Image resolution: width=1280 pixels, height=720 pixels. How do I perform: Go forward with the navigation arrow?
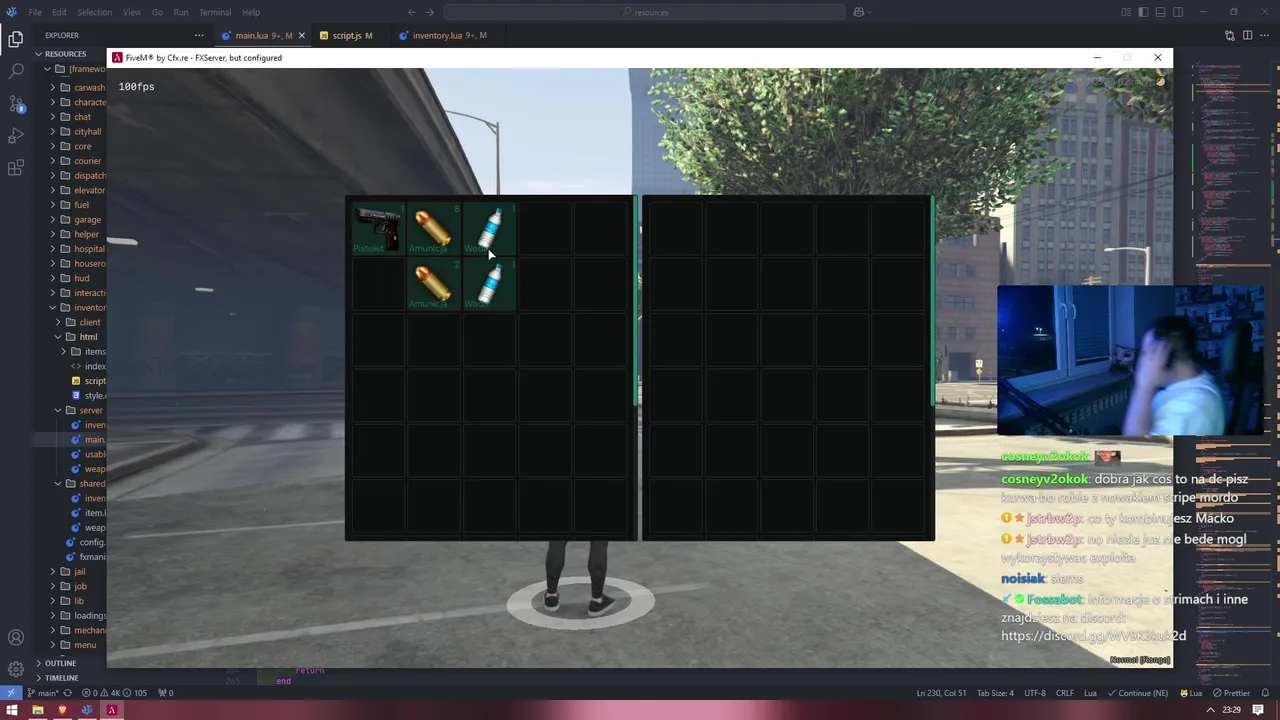[x=429, y=12]
